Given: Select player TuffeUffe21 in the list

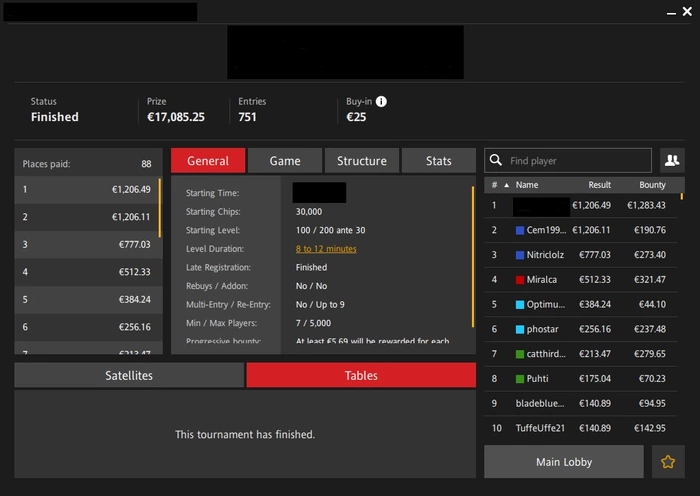Looking at the screenshot, I should [x=580, y=429].
